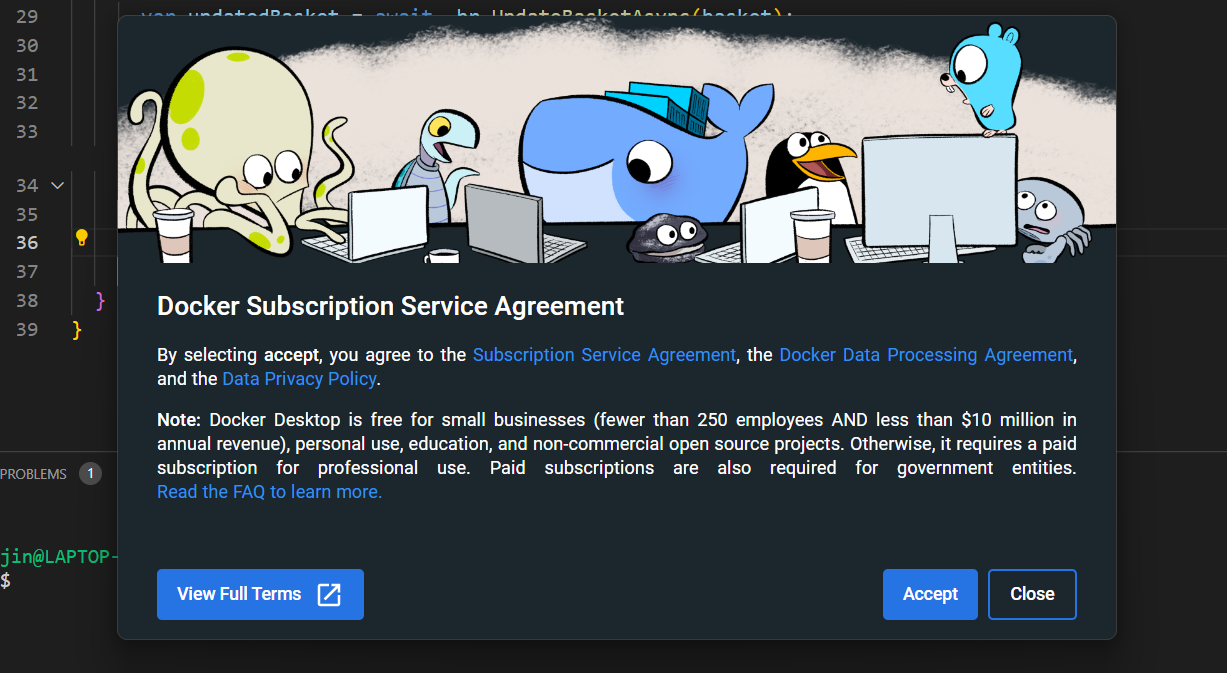1227x673 pixels.
Task: Open the Docker Data Processing Agreement link
Action: tap(926, 355)
